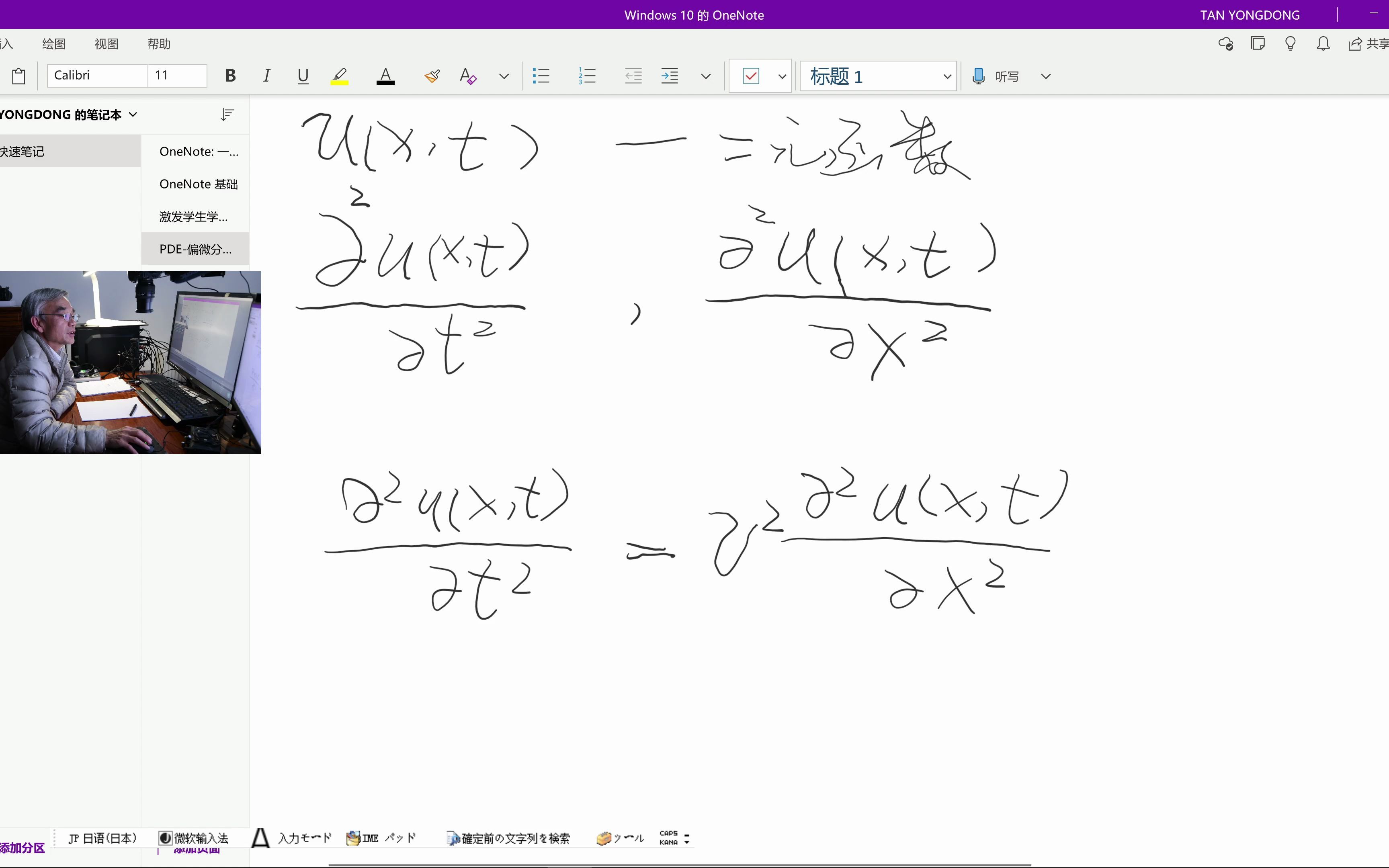The height and width of the screenshot is (868, 1389).
Task: Click the decrease indent icon
Action: (x=633, y=76)
